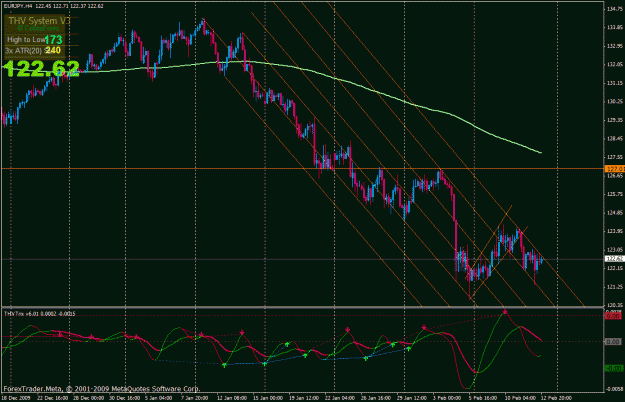Select the High to Low label

pyautogui.click(x=26, y=39)
